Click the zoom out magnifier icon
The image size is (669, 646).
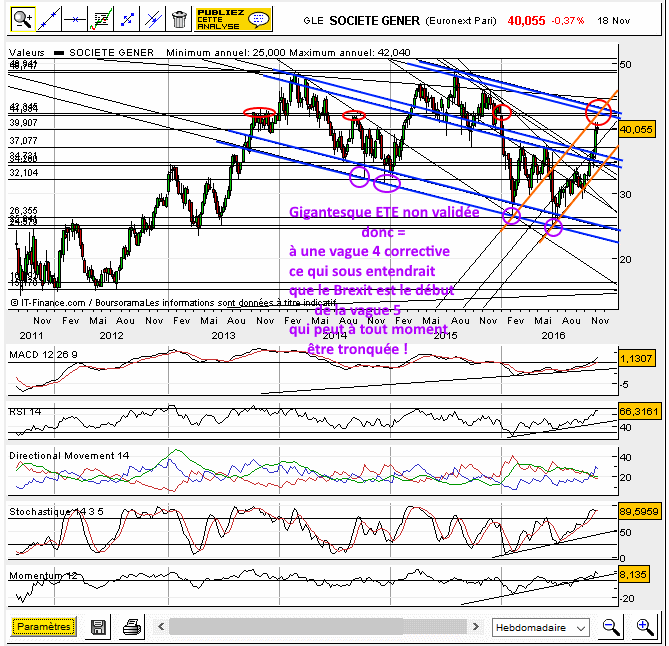(611, 627)
